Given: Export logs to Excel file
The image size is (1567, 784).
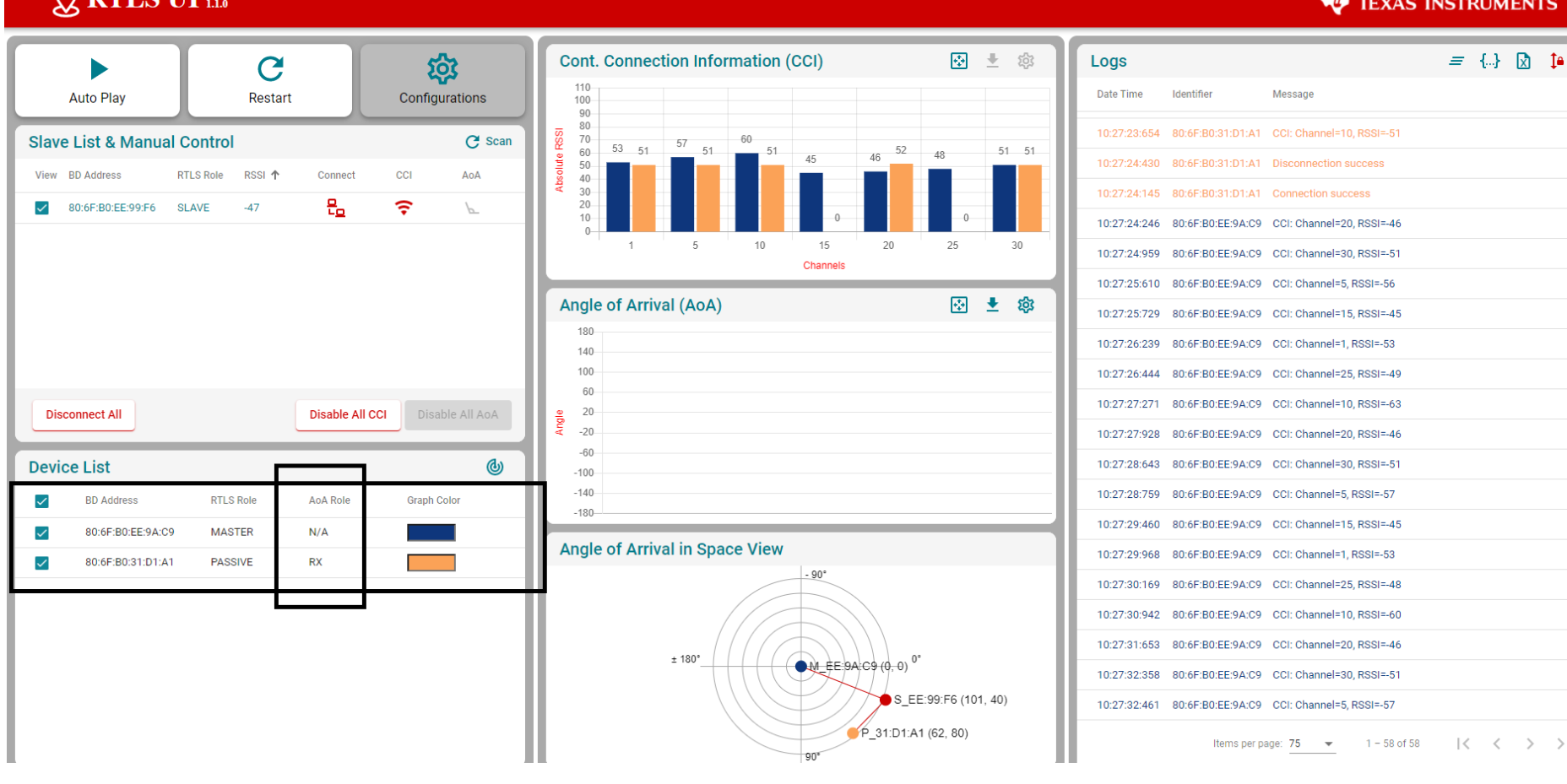Looking at the screenshot, I should coord(1523,61).
